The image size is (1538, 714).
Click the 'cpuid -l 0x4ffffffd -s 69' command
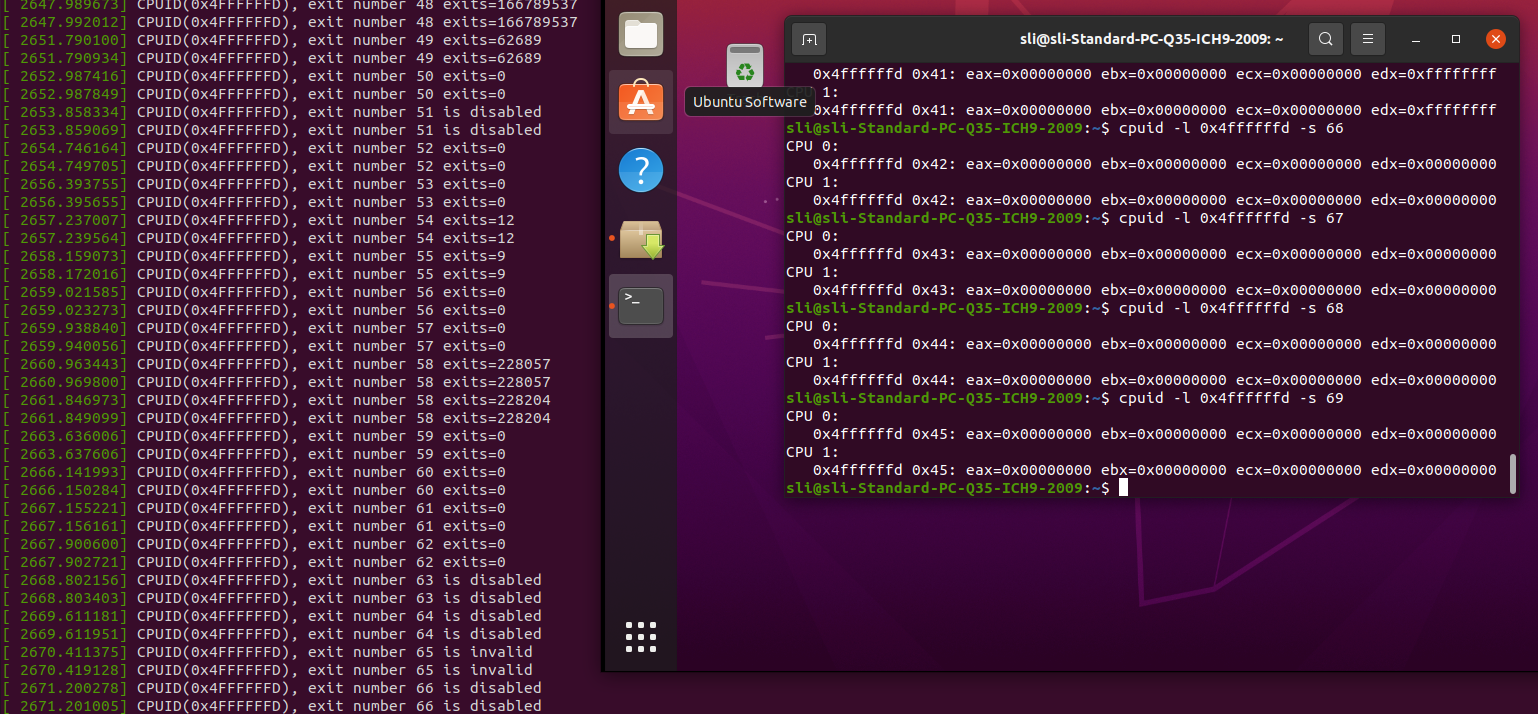(x=1231, y=398)
